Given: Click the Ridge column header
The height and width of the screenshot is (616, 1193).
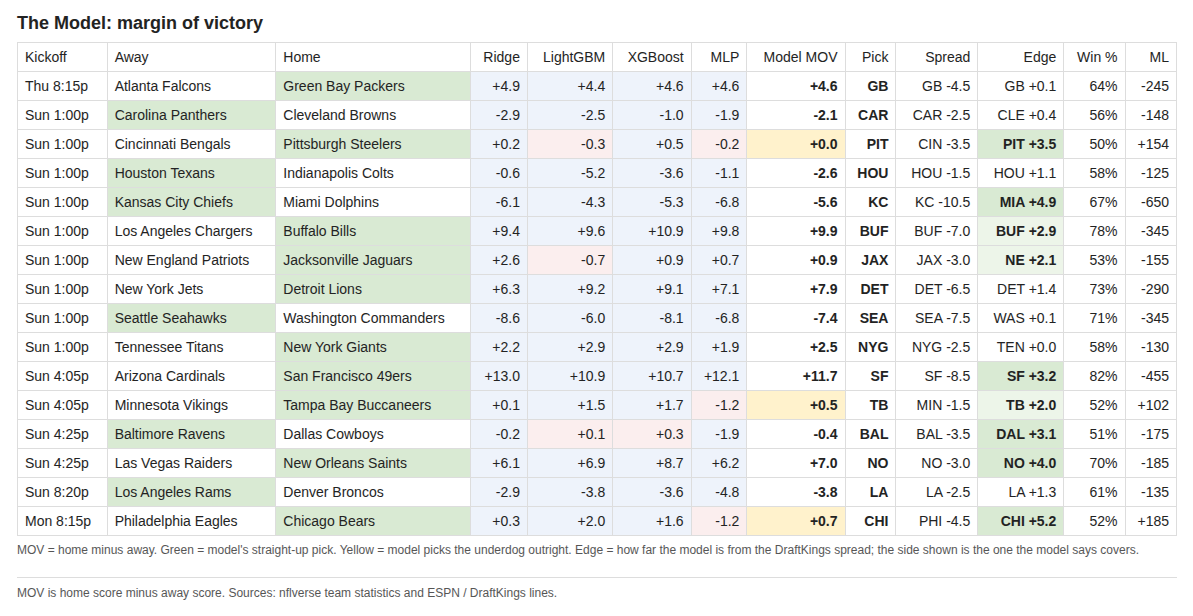Looking at the screenshot, I should (x=499, y=57).
